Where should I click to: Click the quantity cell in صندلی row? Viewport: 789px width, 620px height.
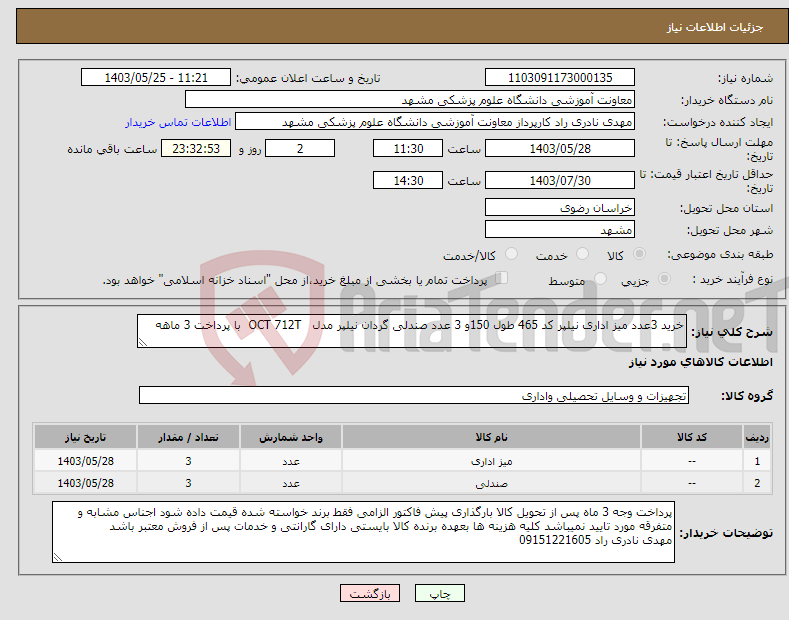pos(188,483)
